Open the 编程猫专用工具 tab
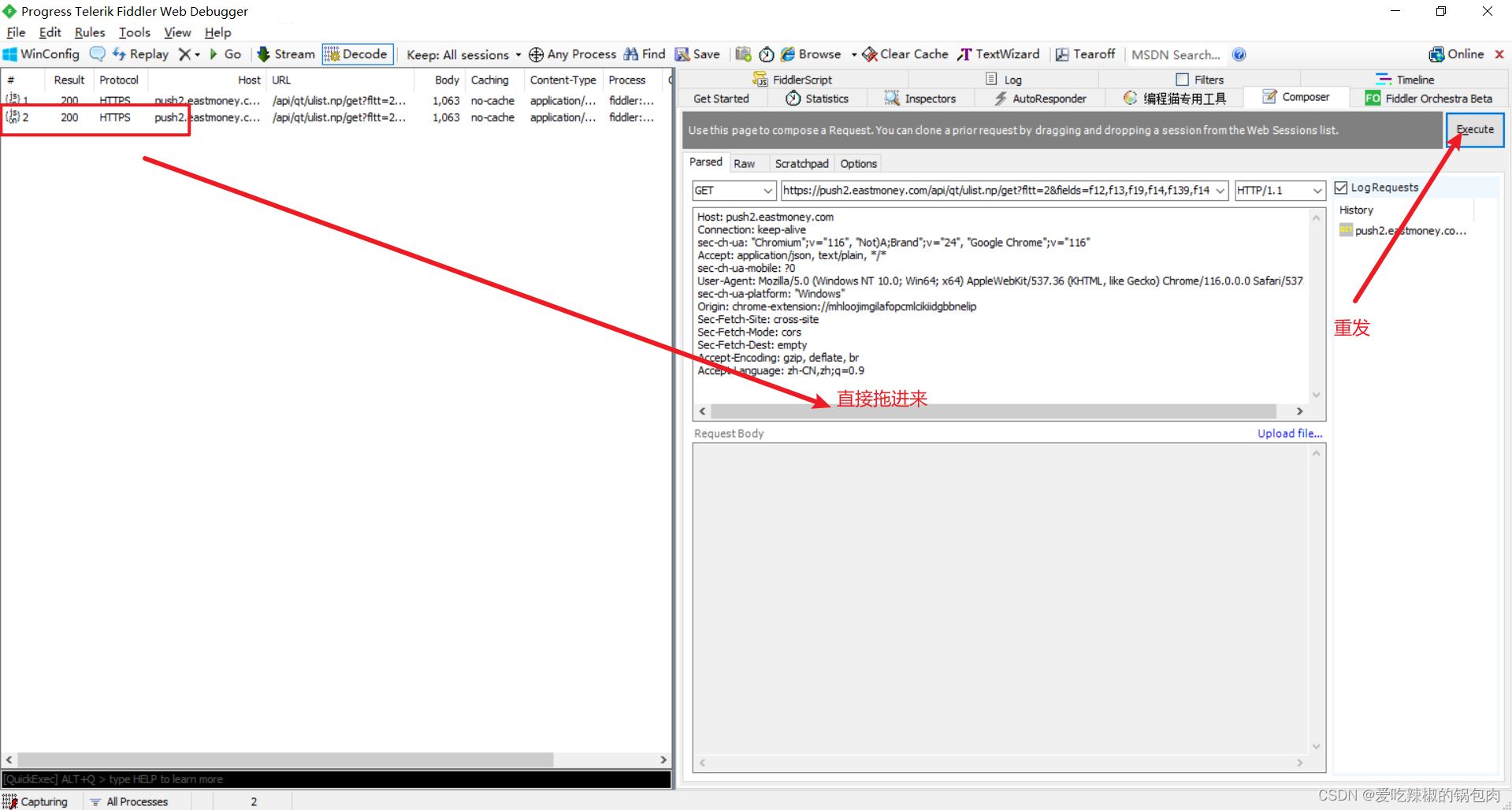 pyautogui.click(x=1175, y=98)
